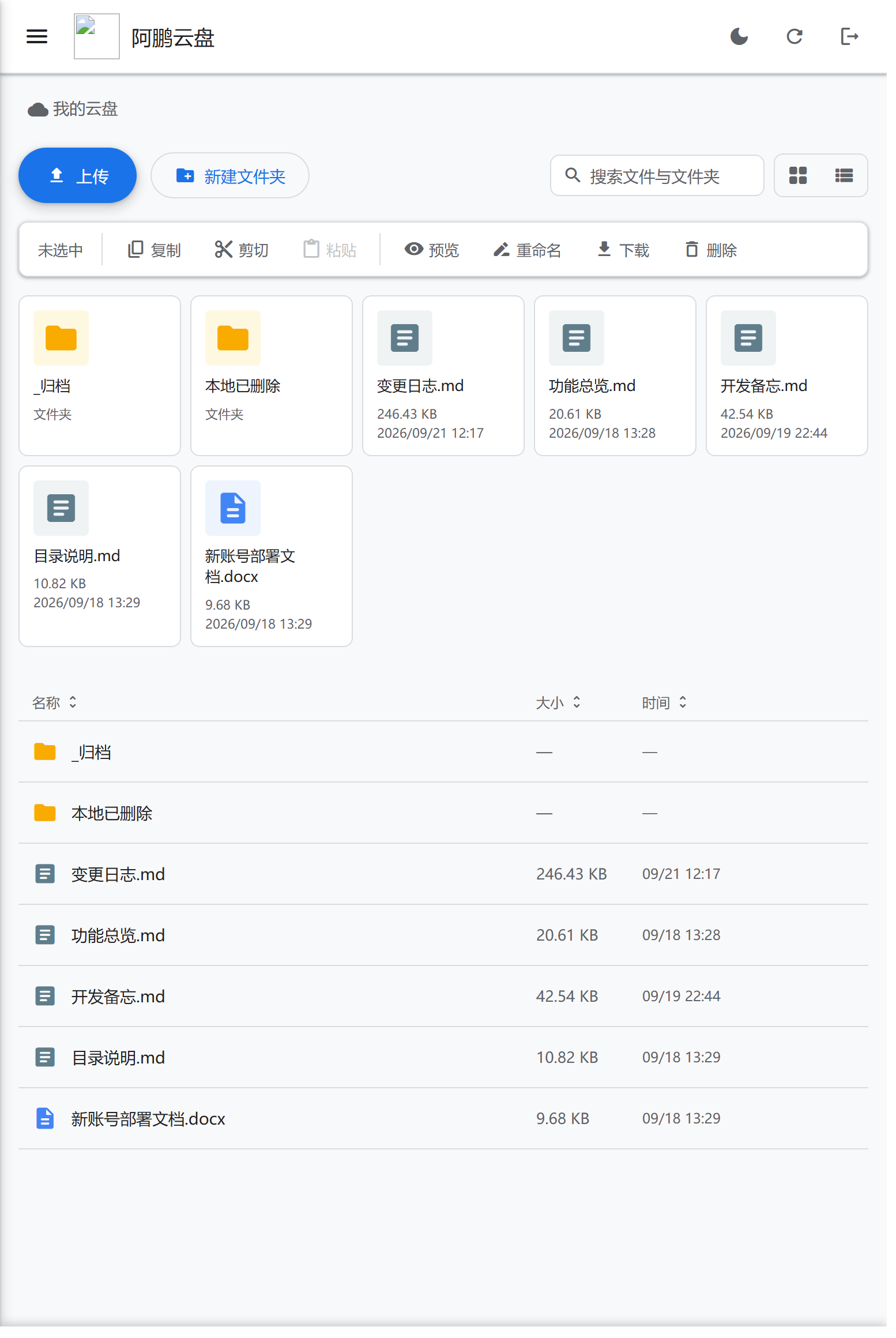Screen dimensions: 896x1338
Task: Select the 开发备忘.md file card
Action: click(x=787, y=375)
